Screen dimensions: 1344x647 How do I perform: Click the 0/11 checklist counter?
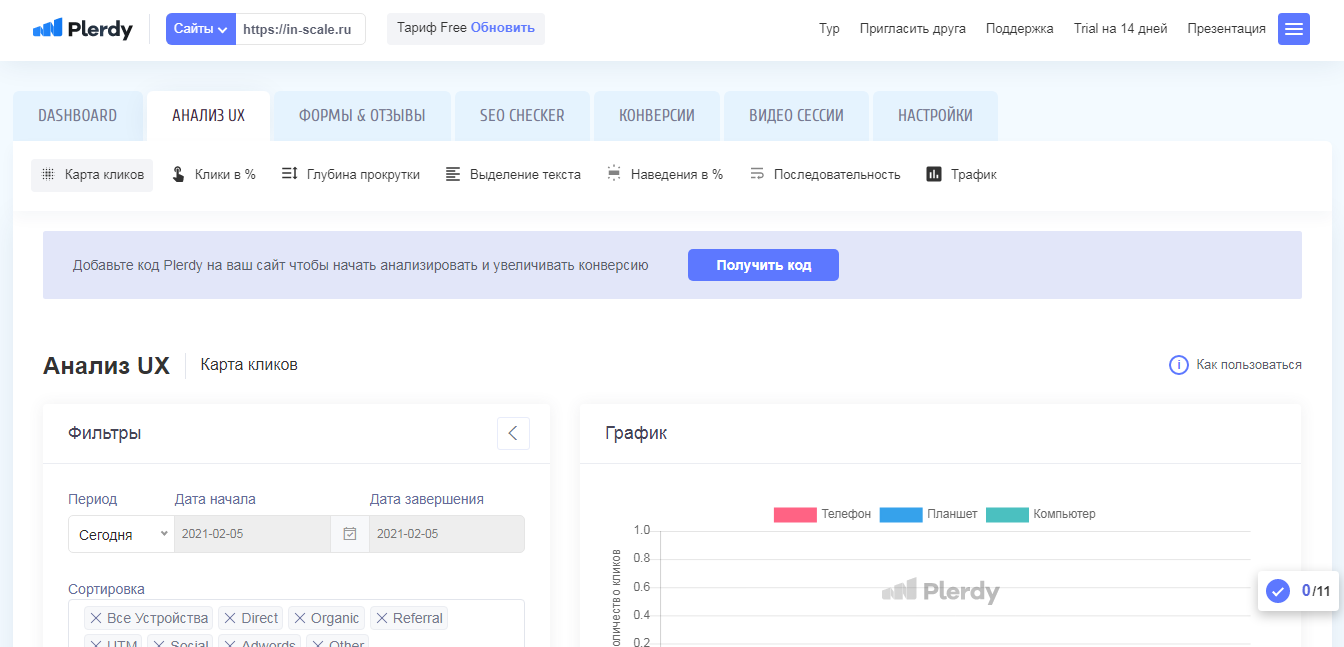[1316, 591]
